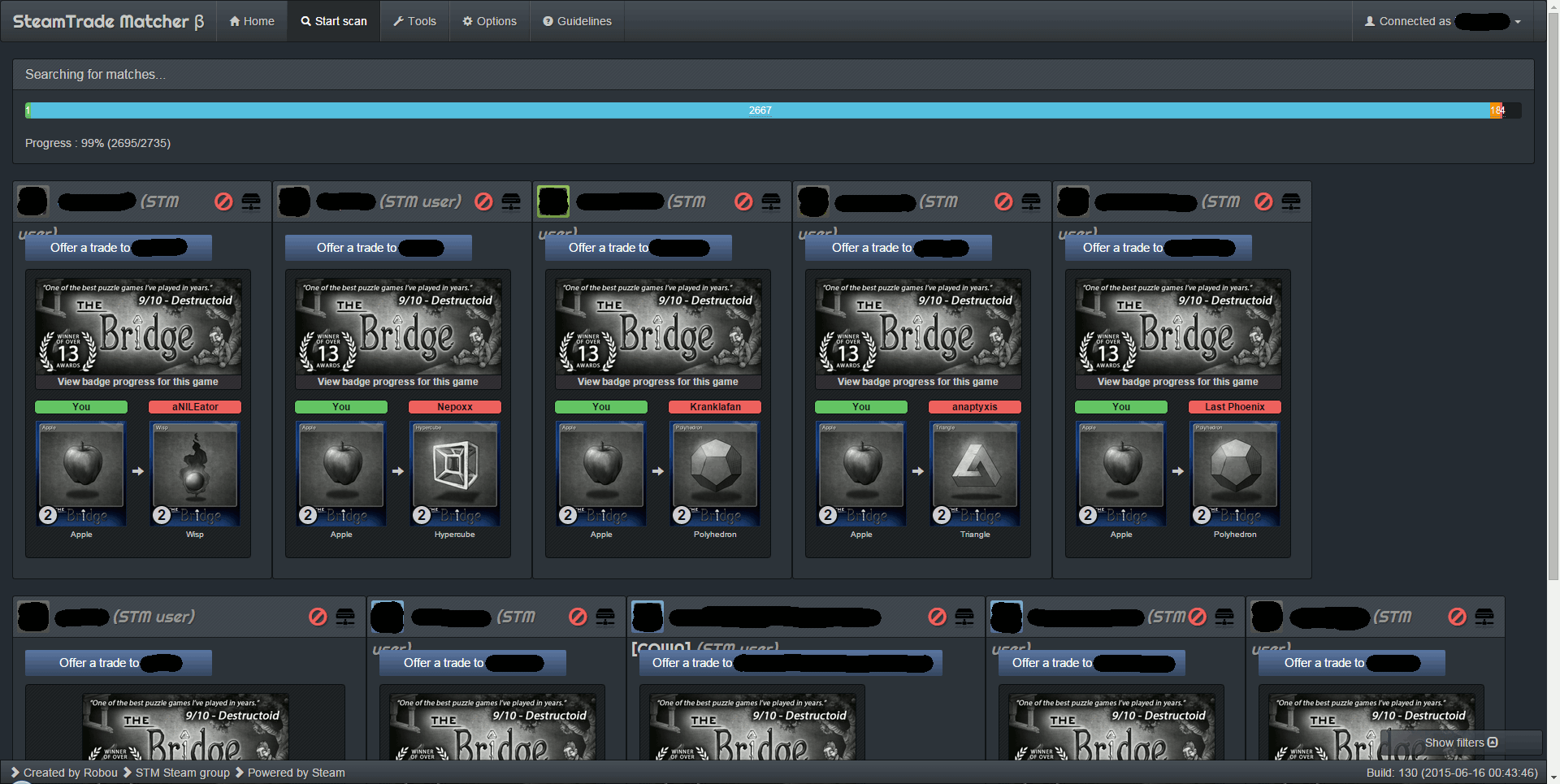Screen dimensions: 1560x784
Task: Click the user avatar above the Kranklafan trade
Action: coord(553,201)
